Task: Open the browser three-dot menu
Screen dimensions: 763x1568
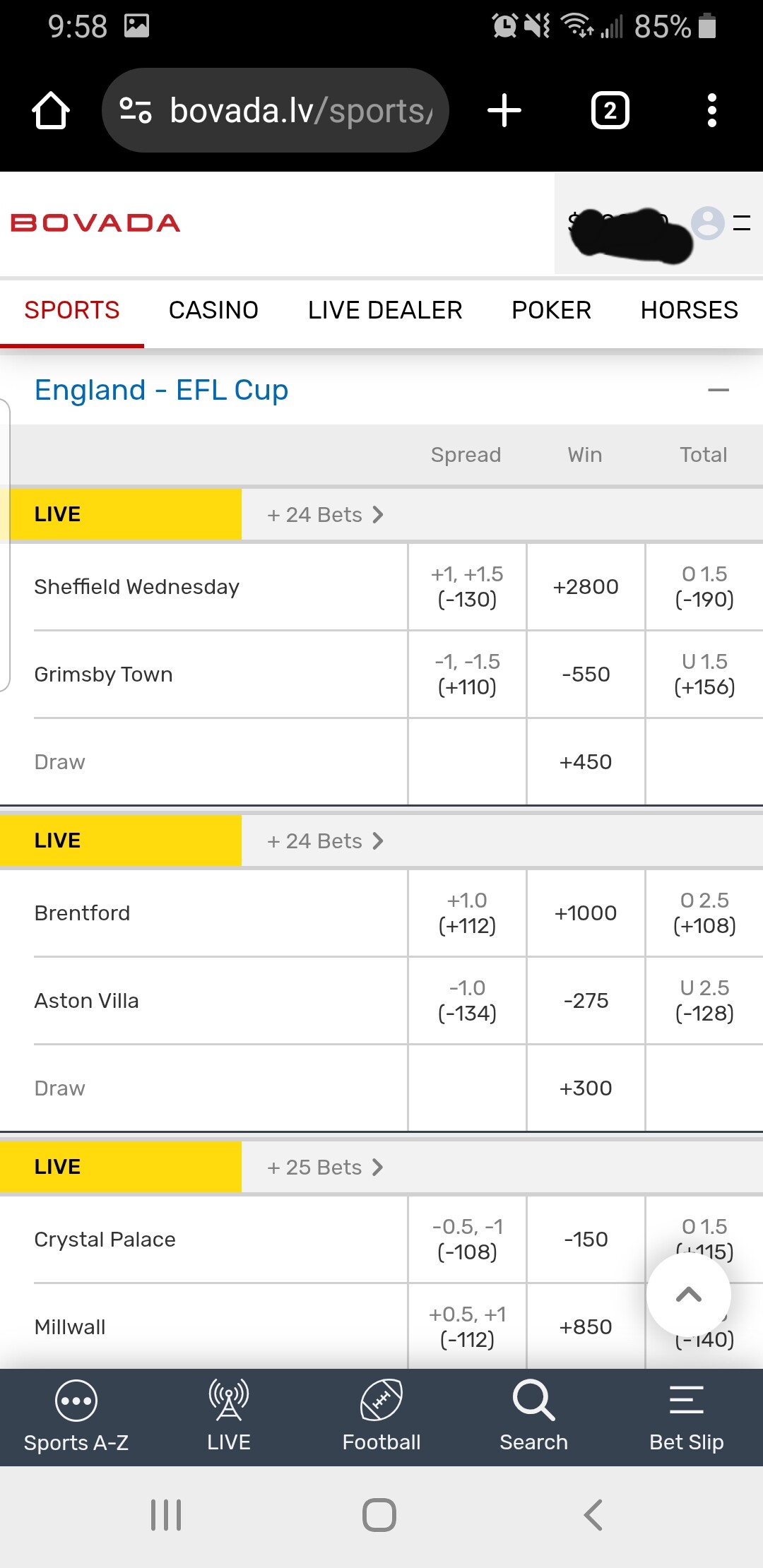Action: (x=711, y=111)
